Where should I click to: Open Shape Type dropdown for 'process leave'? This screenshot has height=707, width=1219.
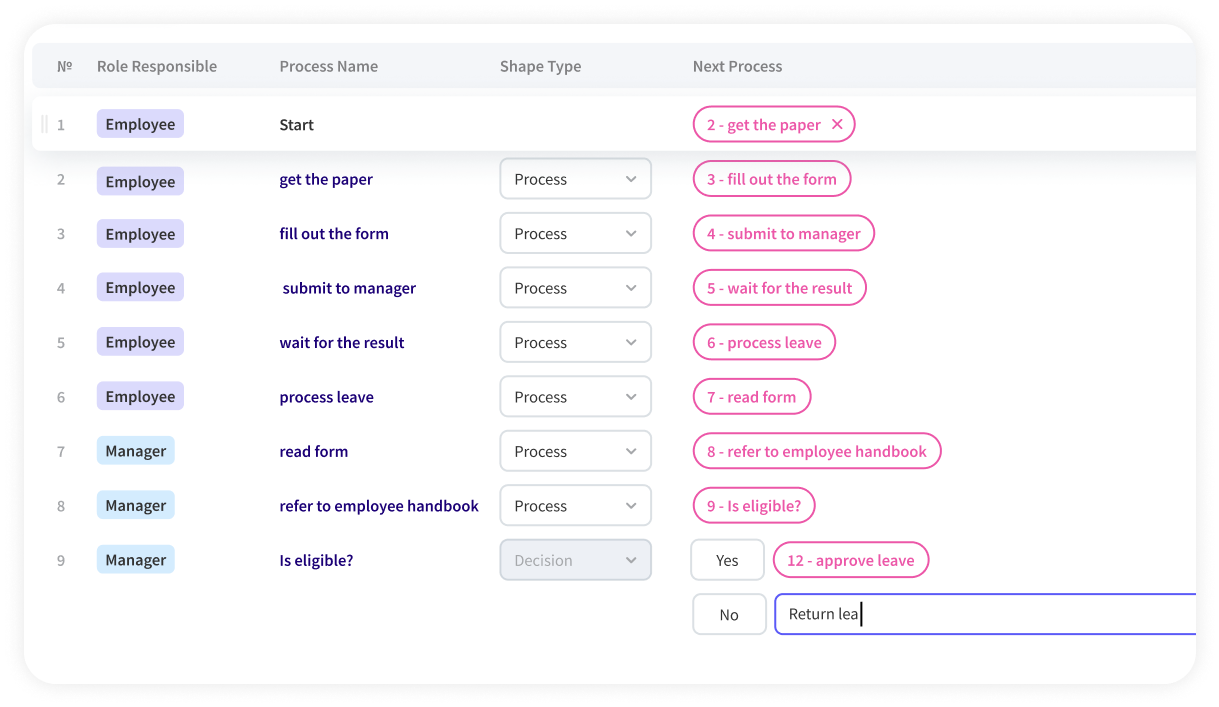click(575, 398)
